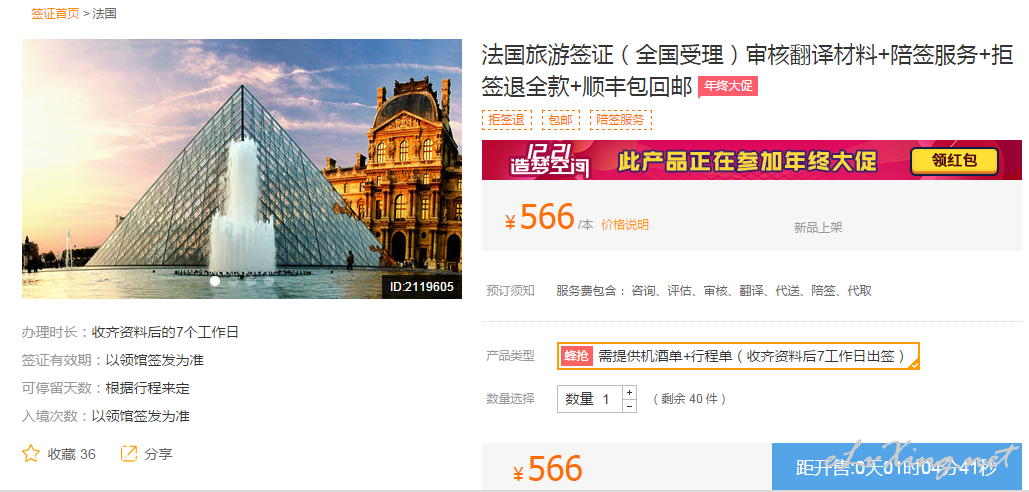Screen dimensions: 1029x492
Task: Click the 年终大促 promotion badge
Action: (x=728, y=86)
